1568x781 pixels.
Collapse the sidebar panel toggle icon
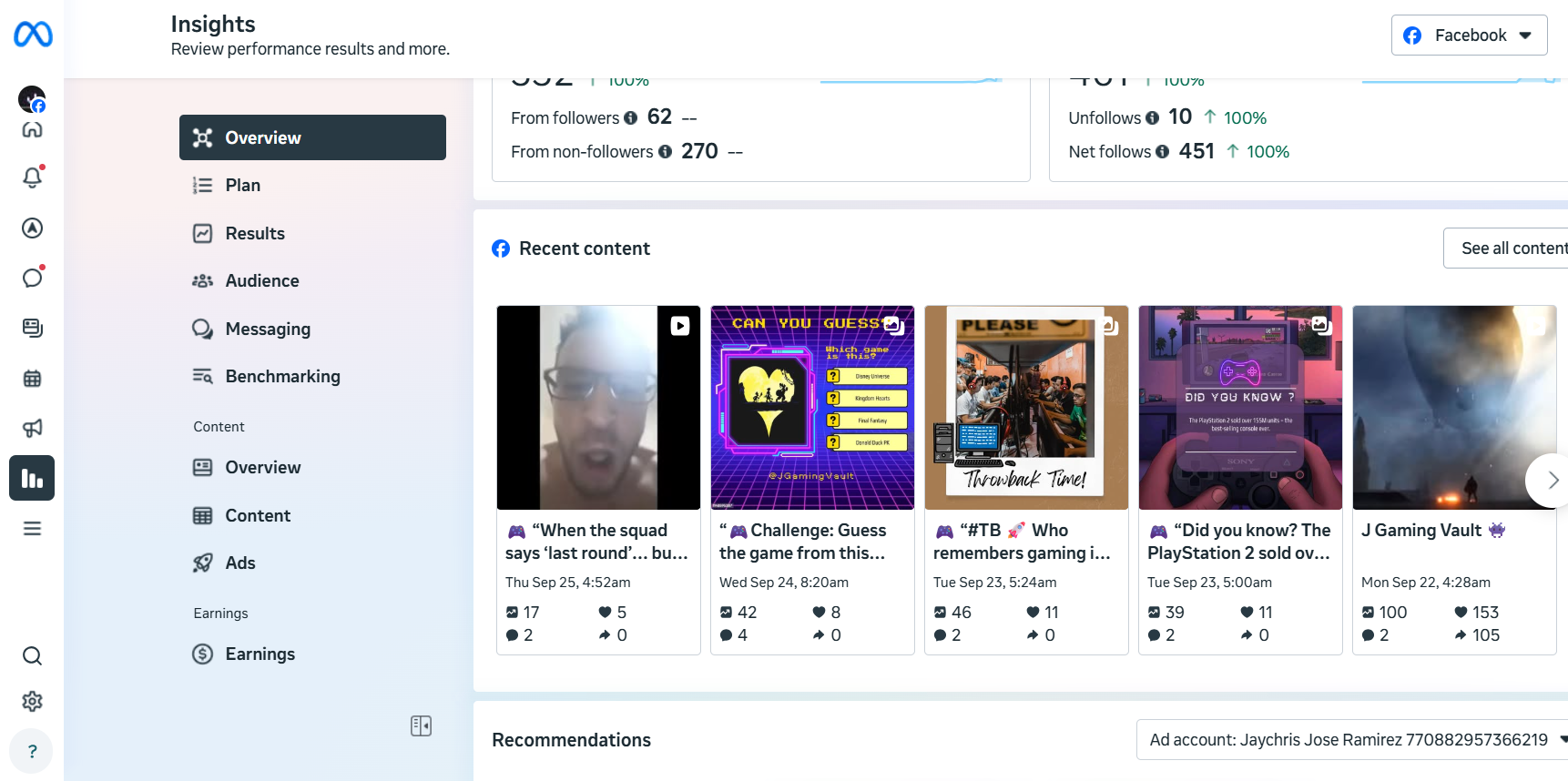point(421,725)
